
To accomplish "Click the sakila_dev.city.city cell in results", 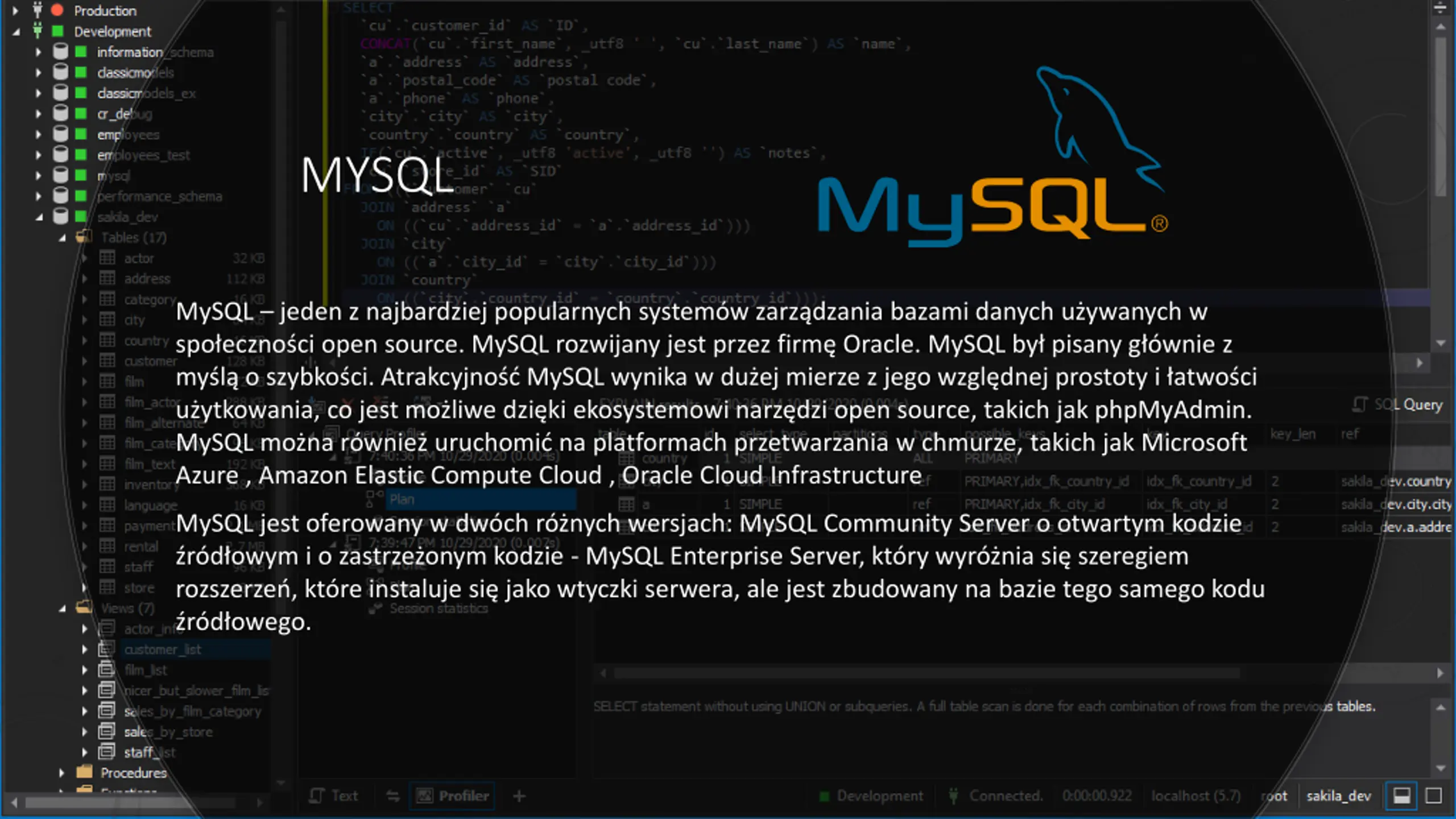I will pos(1396,504).
